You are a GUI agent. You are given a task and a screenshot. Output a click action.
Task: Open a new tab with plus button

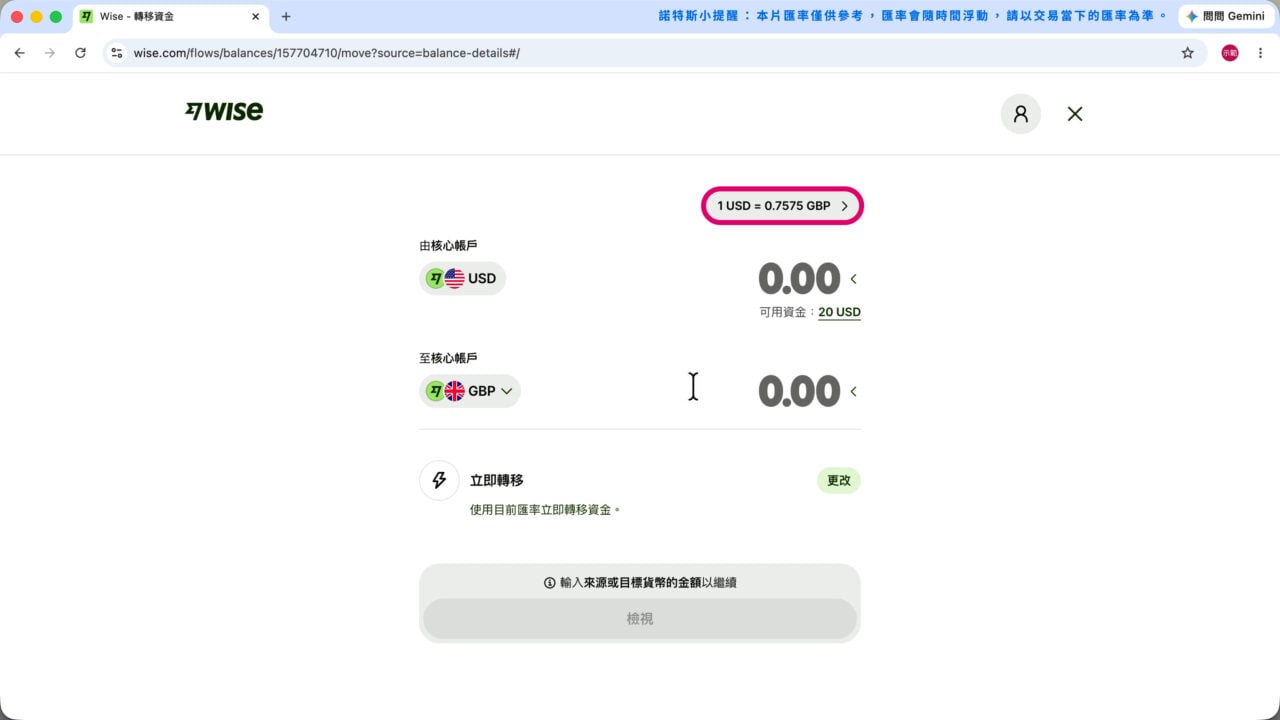point(286,17)
